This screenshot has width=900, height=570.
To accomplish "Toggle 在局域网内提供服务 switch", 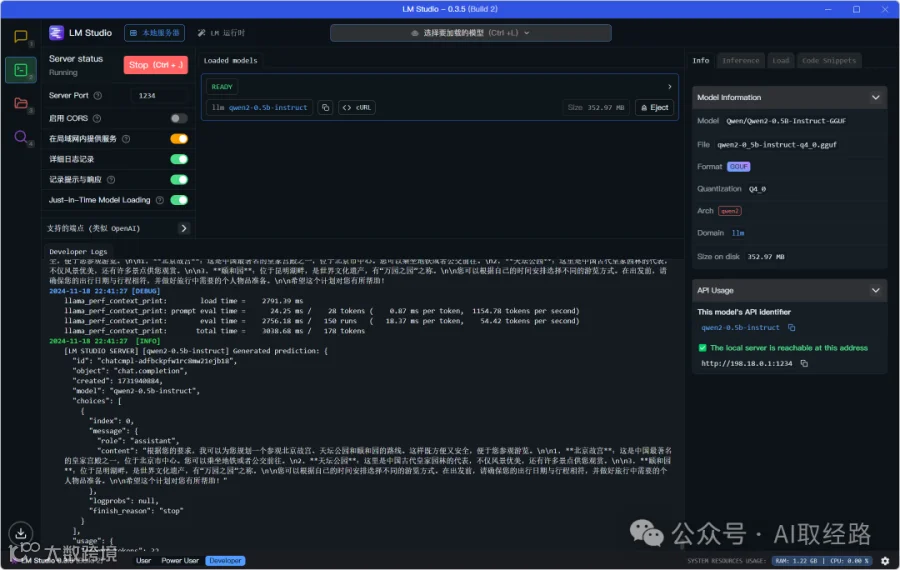I will point(179,139).
